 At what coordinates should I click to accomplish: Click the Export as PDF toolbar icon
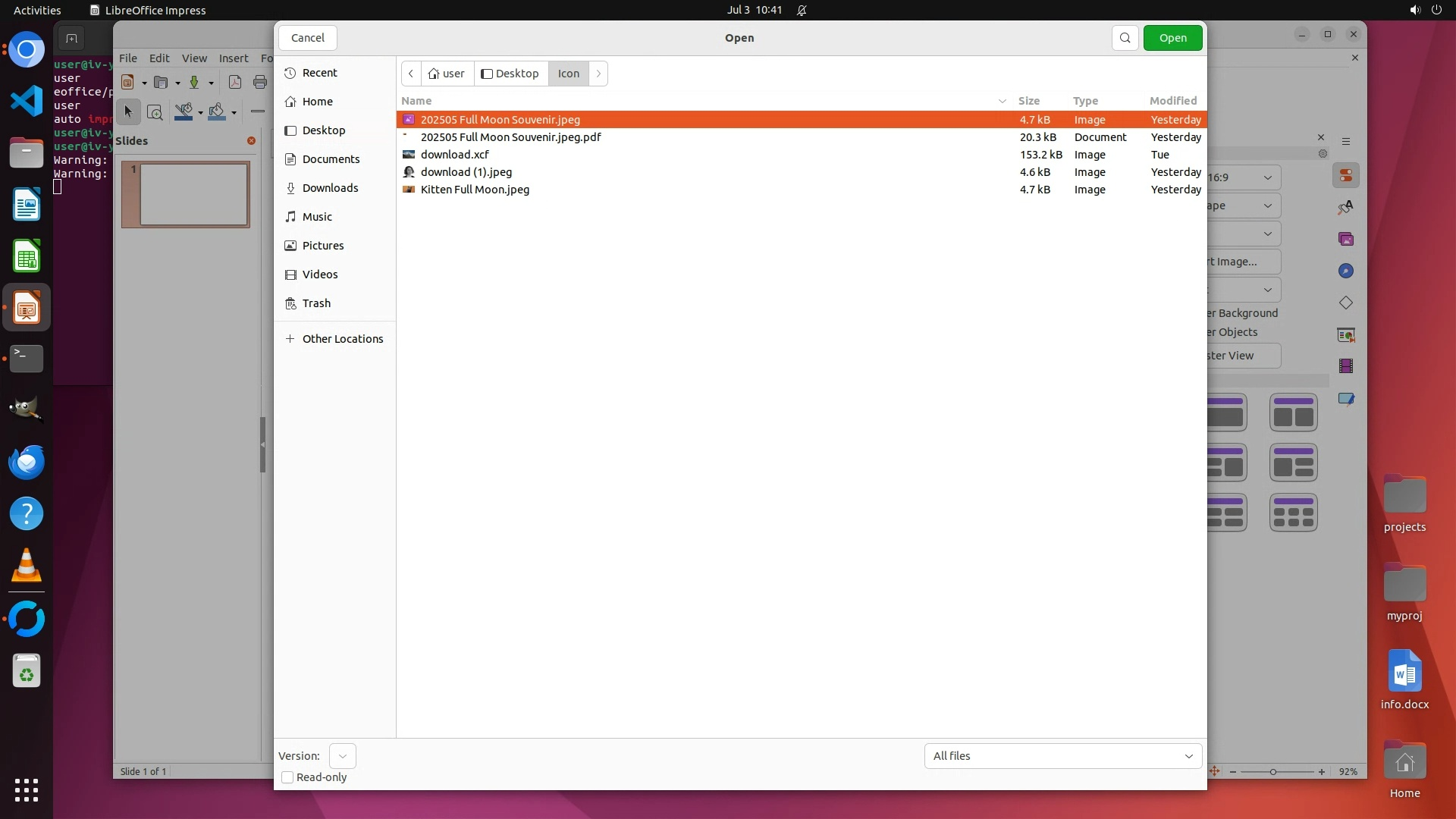tap(235, 83)
